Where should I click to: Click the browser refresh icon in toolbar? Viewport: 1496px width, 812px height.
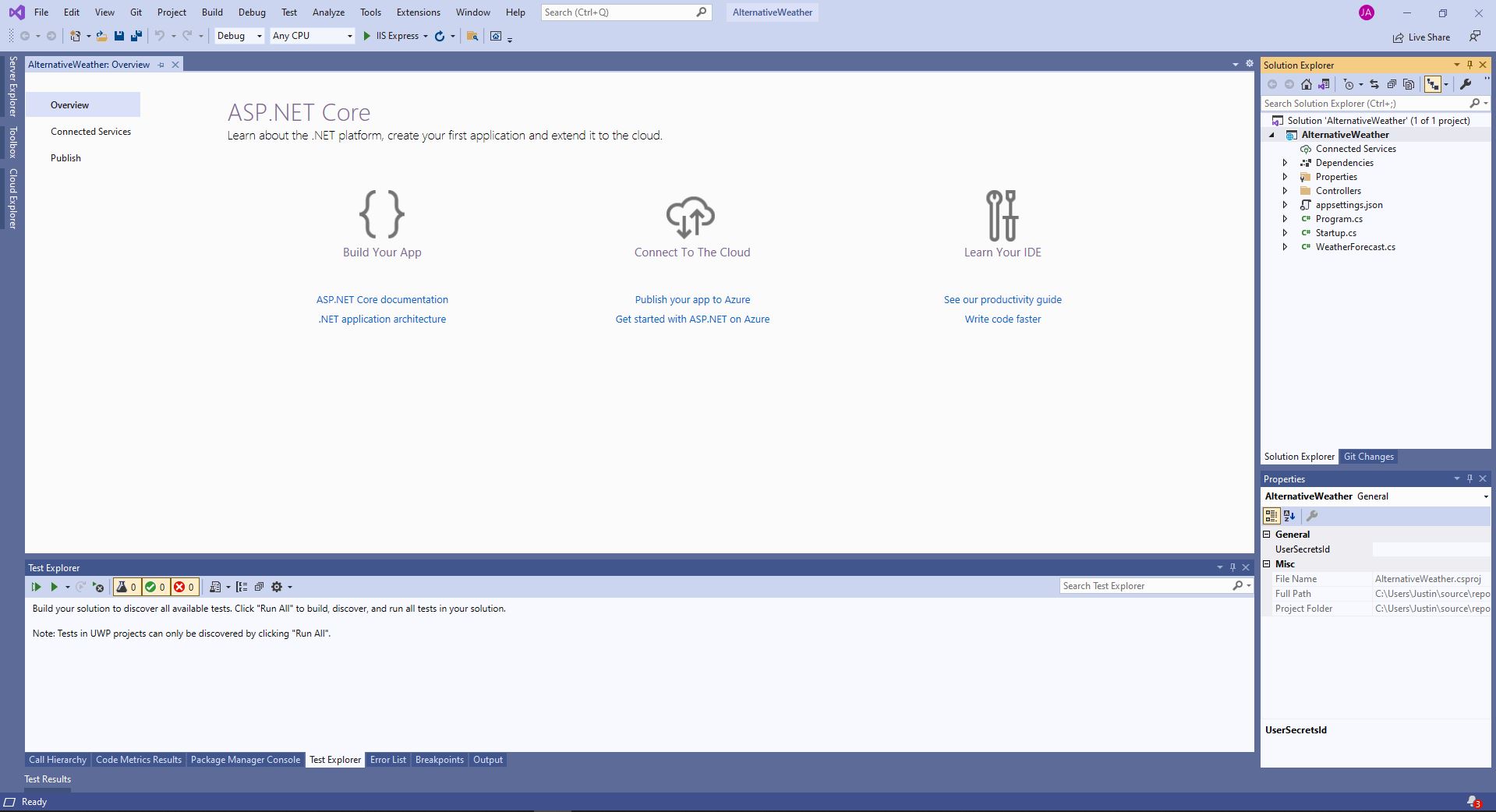[x=440, y=36]
